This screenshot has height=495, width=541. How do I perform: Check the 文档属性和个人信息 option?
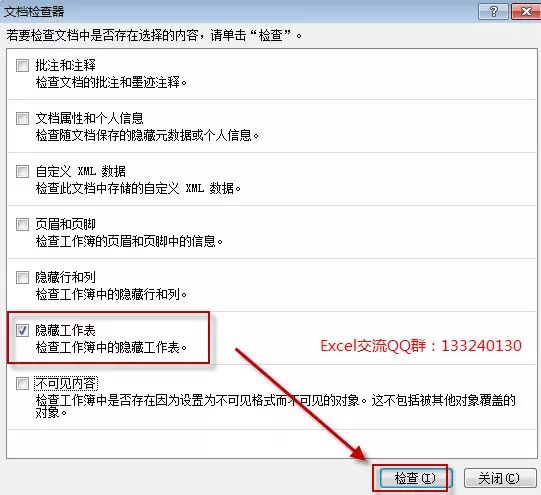tap(22, 118)
